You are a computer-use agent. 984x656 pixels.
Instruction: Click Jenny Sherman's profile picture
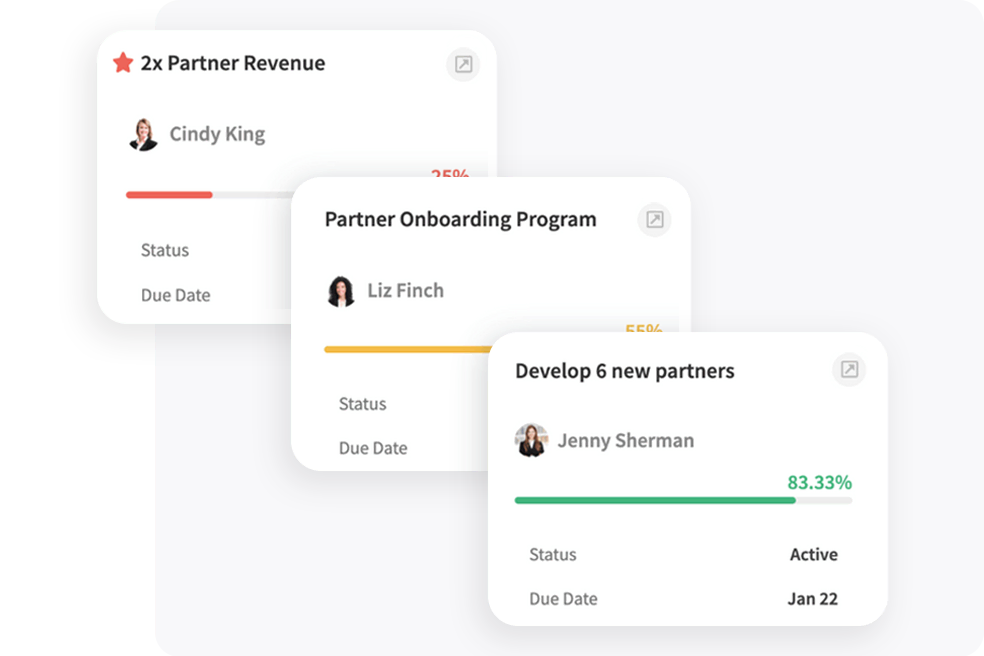(531, 440)
